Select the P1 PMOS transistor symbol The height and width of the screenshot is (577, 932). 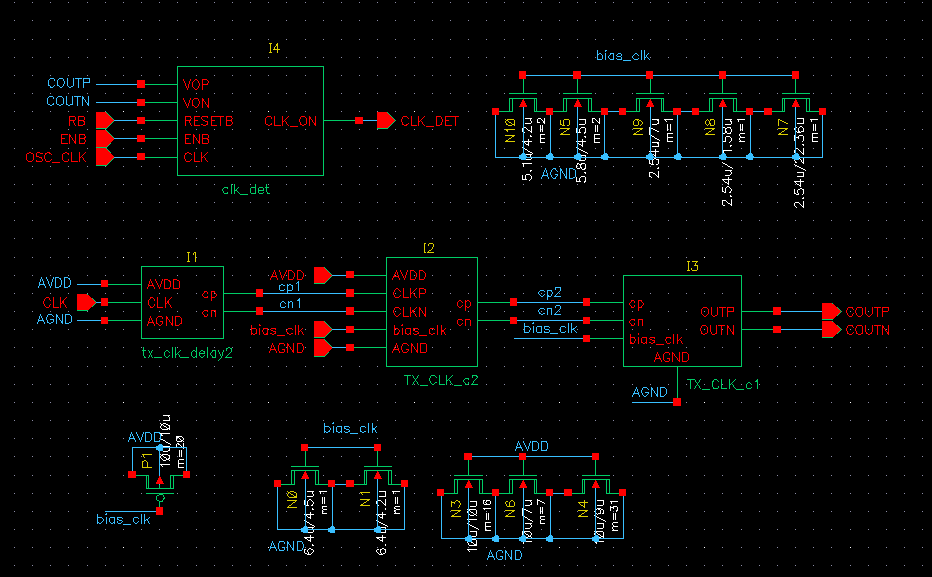pyautogui.click(x=158, y=470)
